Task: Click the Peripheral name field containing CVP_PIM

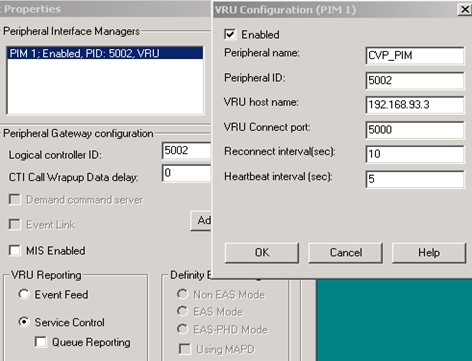Action: [415, 56]
